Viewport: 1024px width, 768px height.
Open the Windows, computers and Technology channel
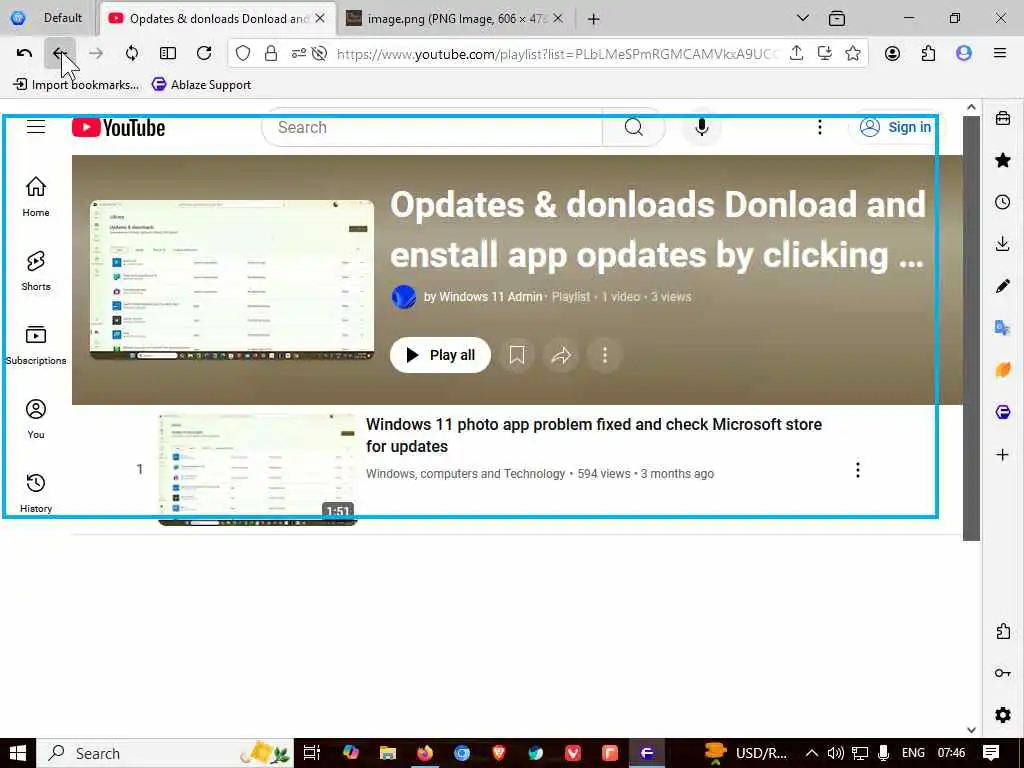point(466,473)
